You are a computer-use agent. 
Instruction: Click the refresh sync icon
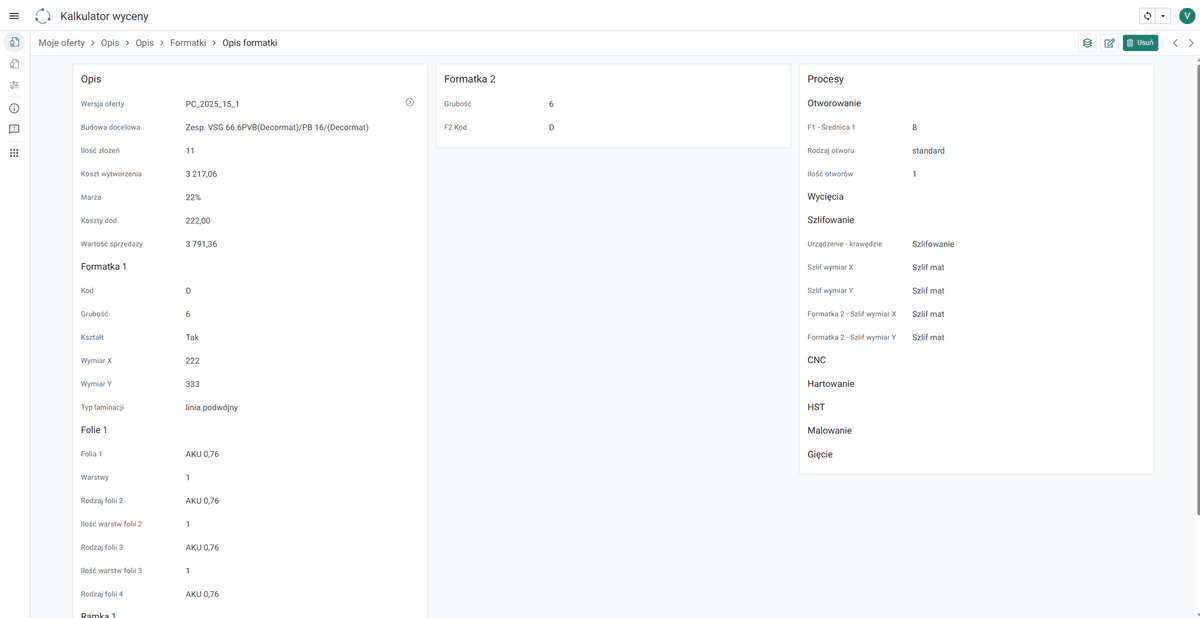click(x=1148, y=16)
